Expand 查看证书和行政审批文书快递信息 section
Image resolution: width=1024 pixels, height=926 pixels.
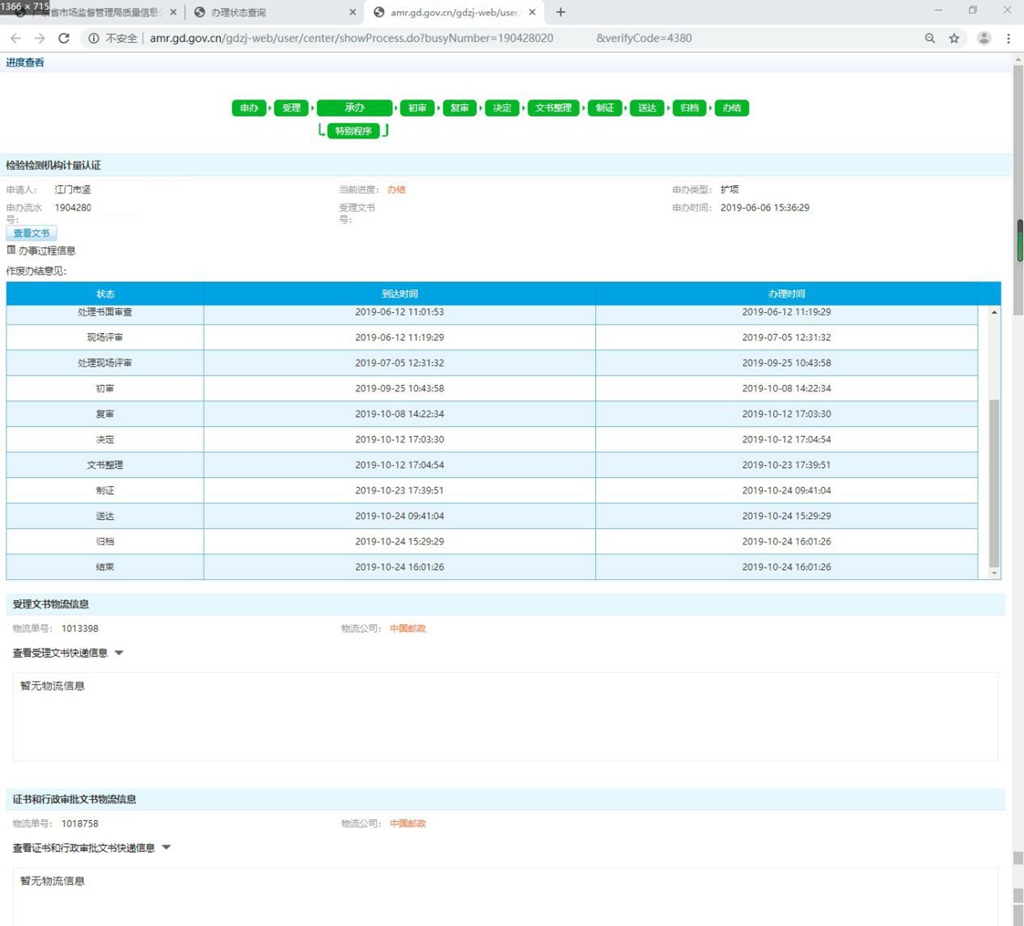(x=166, y=848)
